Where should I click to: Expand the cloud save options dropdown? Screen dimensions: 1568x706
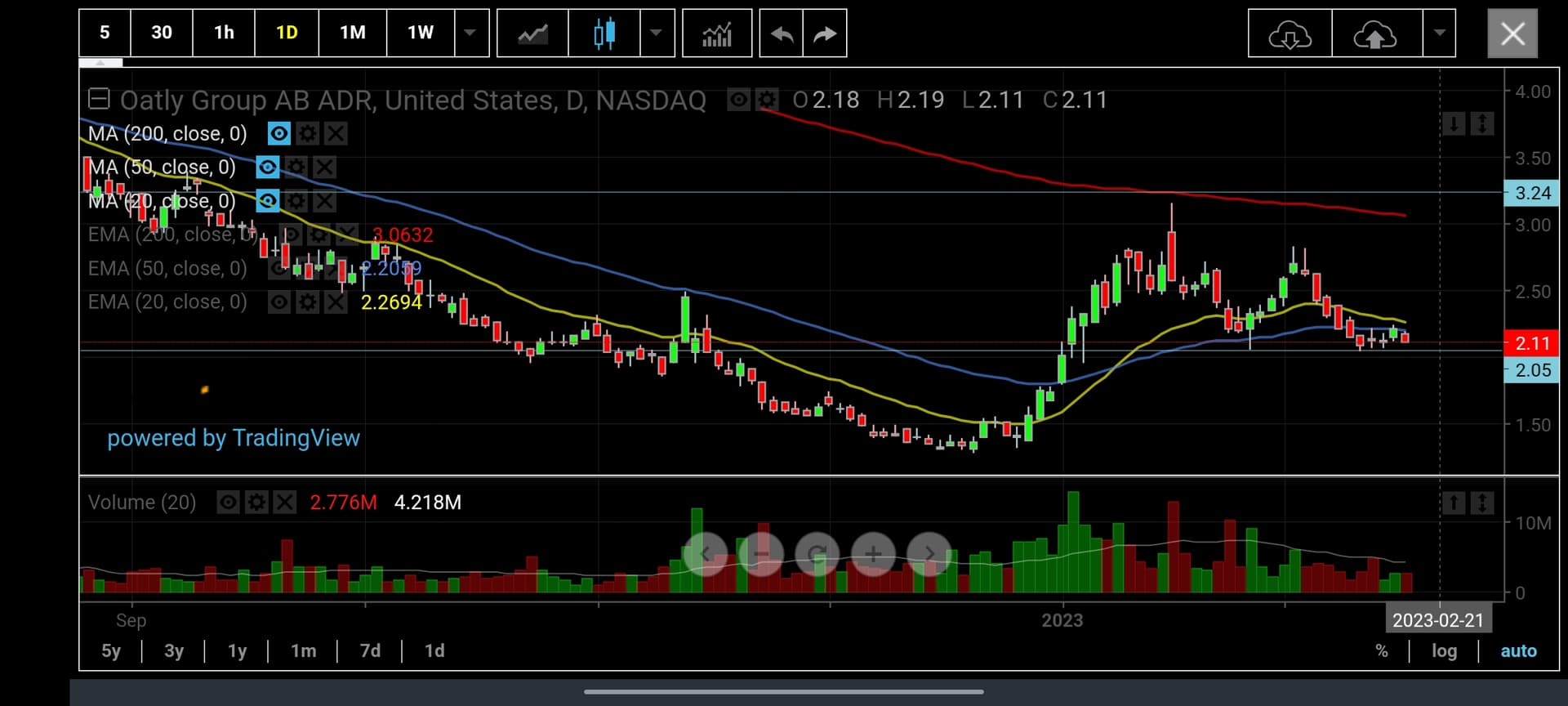(1439, 34)
